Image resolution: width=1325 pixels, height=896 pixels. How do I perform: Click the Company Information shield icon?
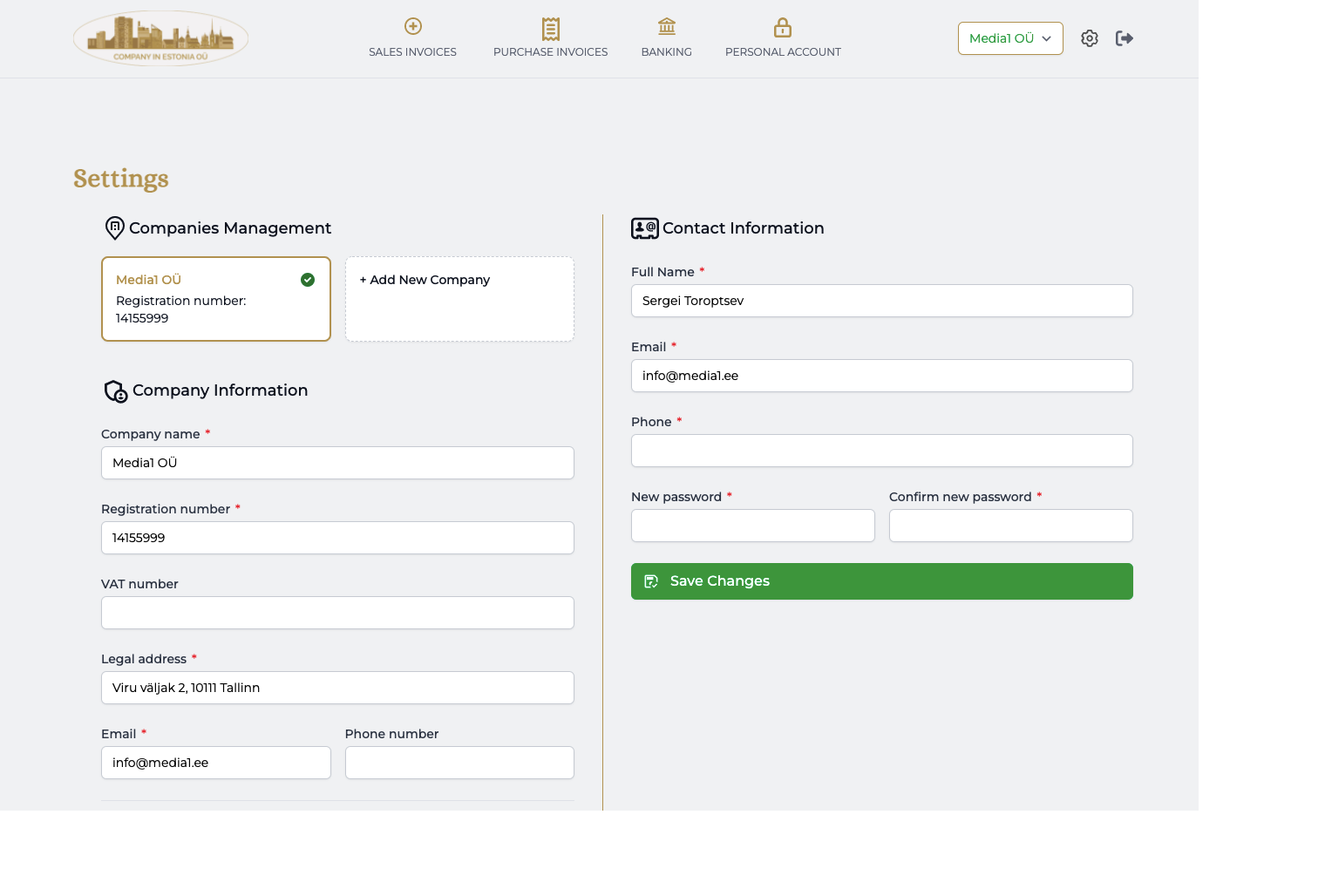click(116, 391)
